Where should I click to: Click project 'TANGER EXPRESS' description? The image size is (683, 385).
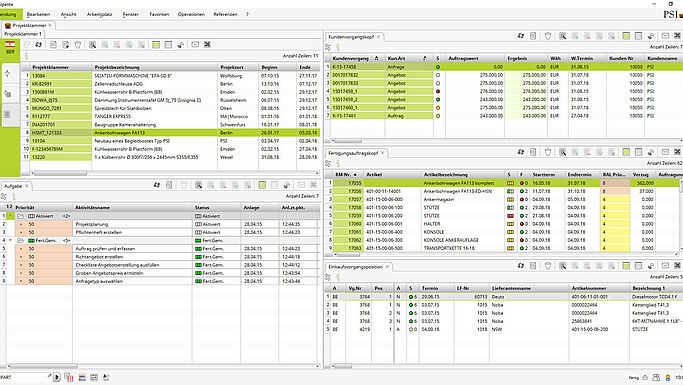pos(112,117)
